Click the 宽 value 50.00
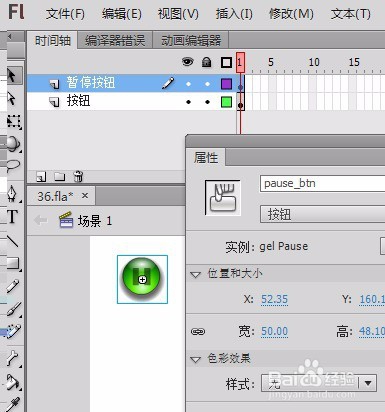Viewport: 385px width, 412px height. (274, 331)
